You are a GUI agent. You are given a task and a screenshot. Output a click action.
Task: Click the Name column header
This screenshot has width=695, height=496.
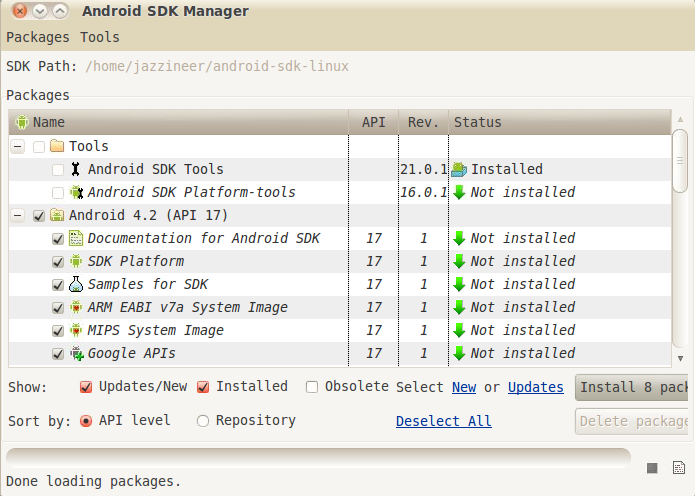tap(178, 122)
